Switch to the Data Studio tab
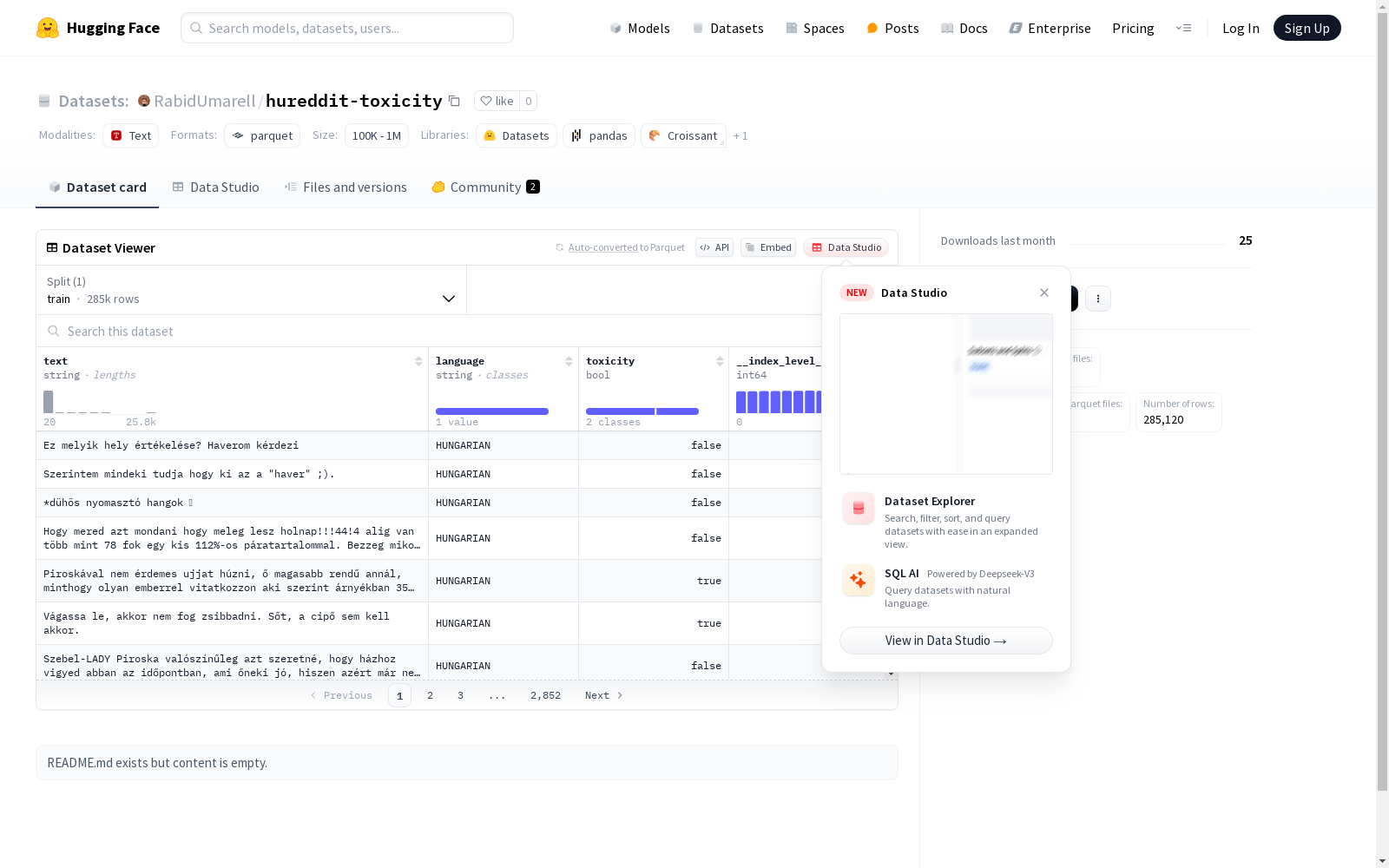The width and height of the screenshot is (1389, 868). pyautogui.click(x=216, y=187)
